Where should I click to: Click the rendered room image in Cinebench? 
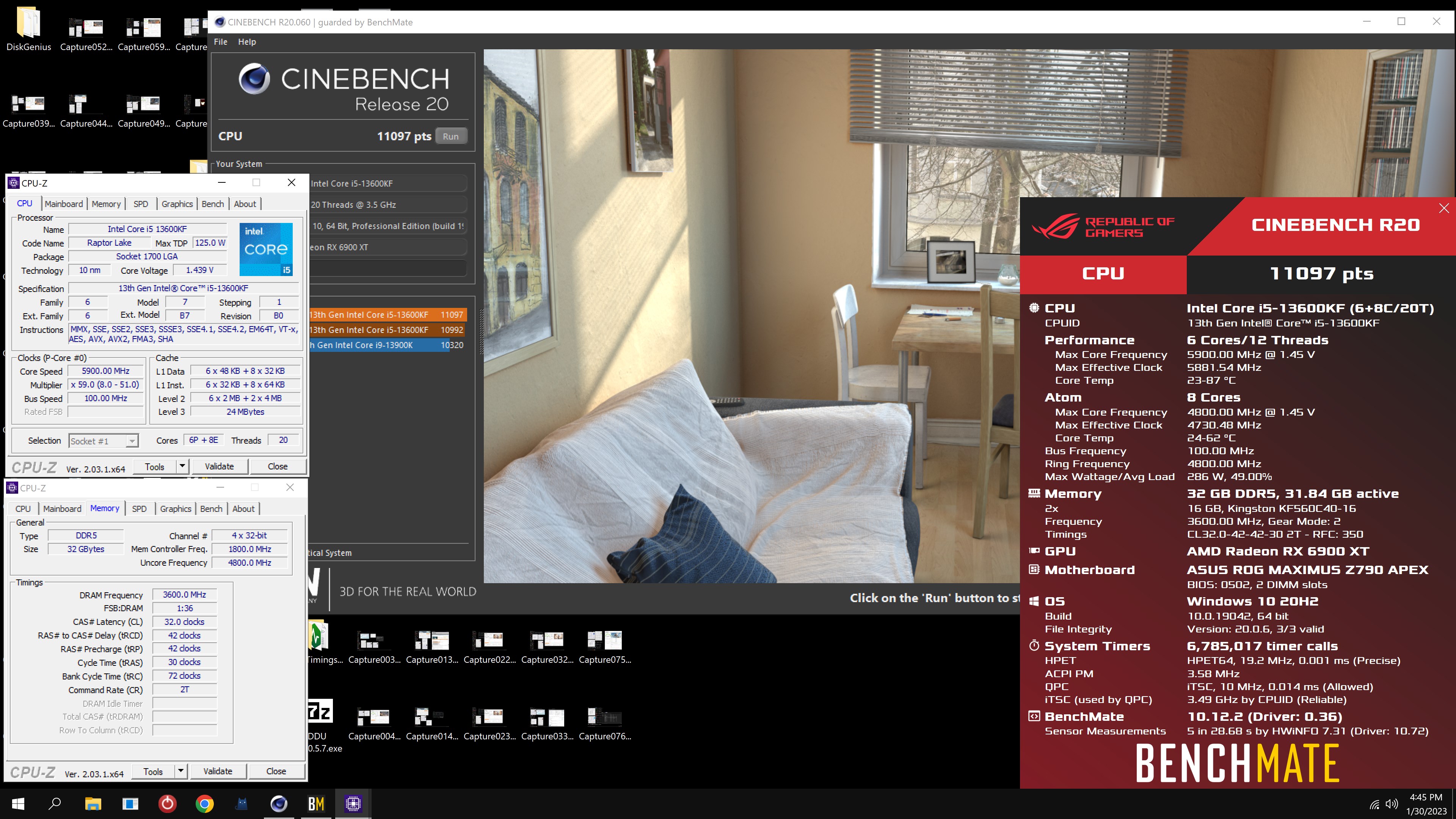coord(752,315)
